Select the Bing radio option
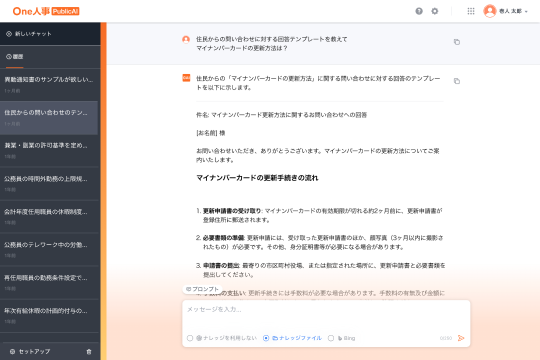Screen dimensions: 540x360 341,338
